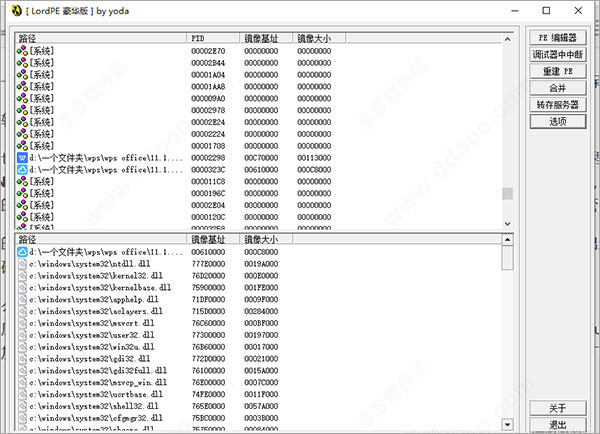Click the system icon of process PID 00002E24

pos(22,122)
